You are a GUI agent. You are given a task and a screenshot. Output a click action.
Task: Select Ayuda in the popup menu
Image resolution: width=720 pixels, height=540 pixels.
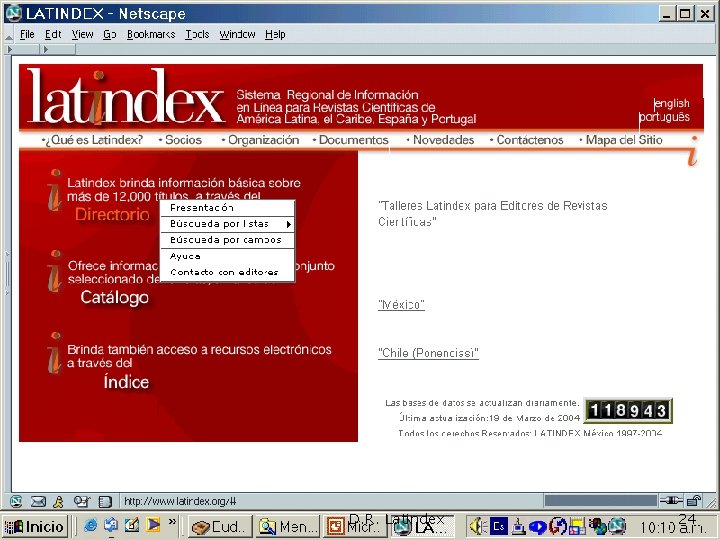click(x=227, y=256)
